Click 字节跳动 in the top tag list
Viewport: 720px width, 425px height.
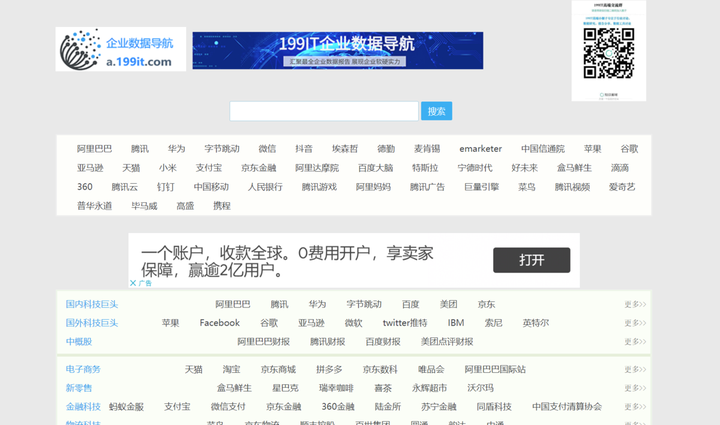tap(222, 149)
